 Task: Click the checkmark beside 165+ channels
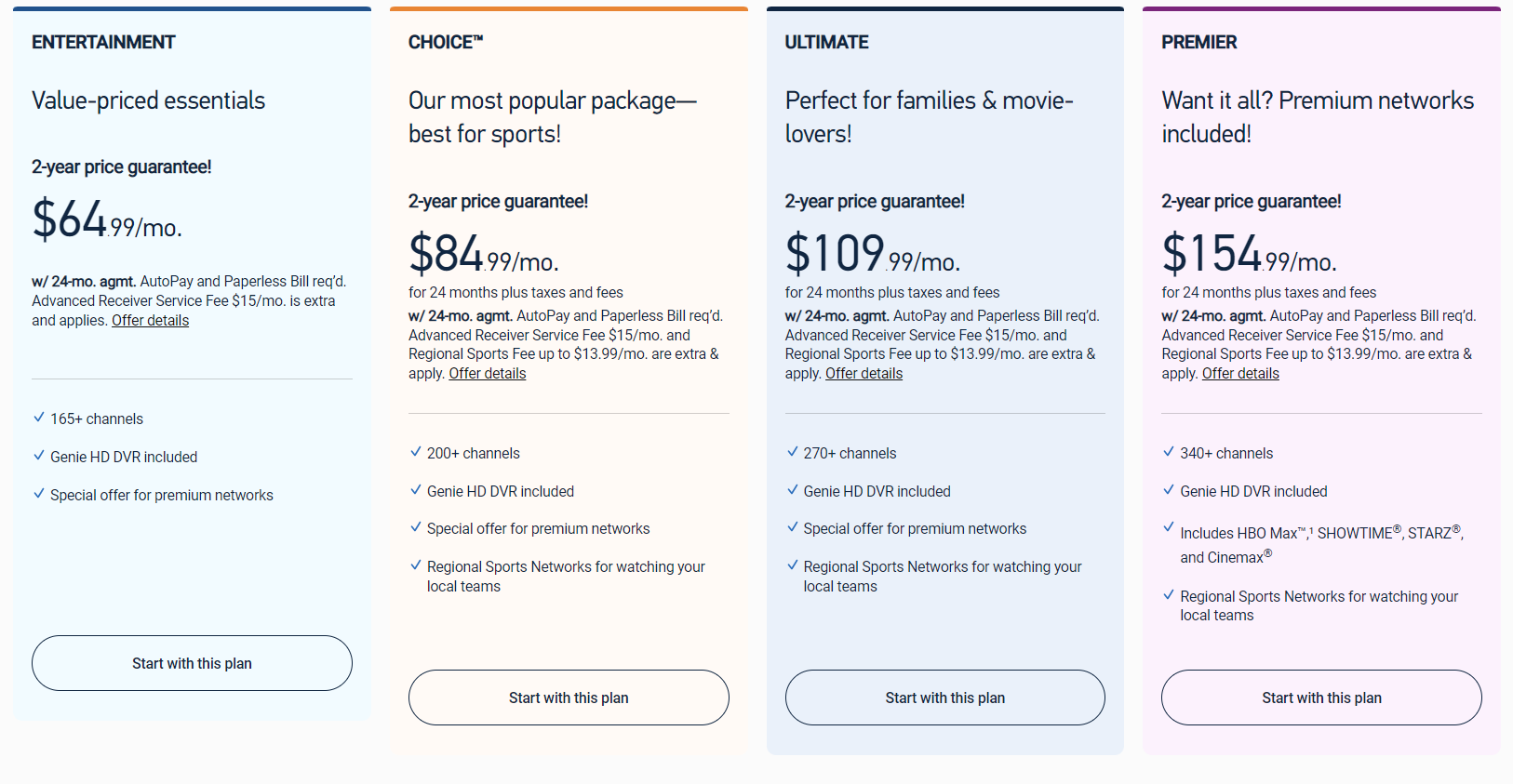39,418
